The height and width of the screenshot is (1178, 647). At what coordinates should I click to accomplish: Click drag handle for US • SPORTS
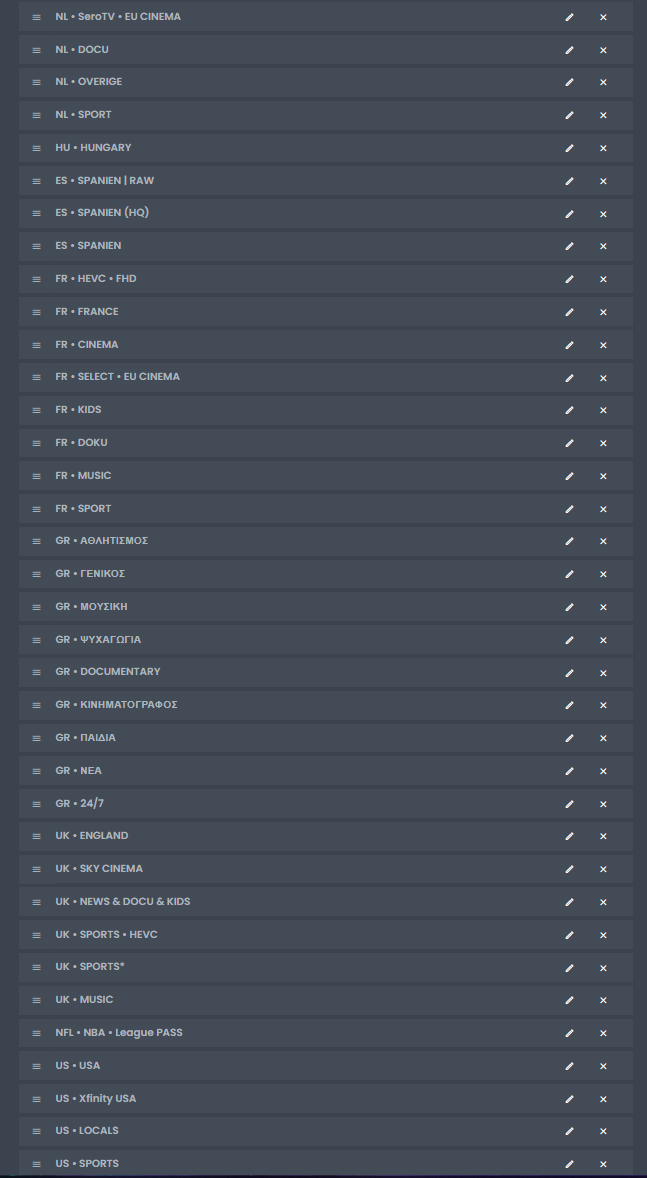[37, 1164]
